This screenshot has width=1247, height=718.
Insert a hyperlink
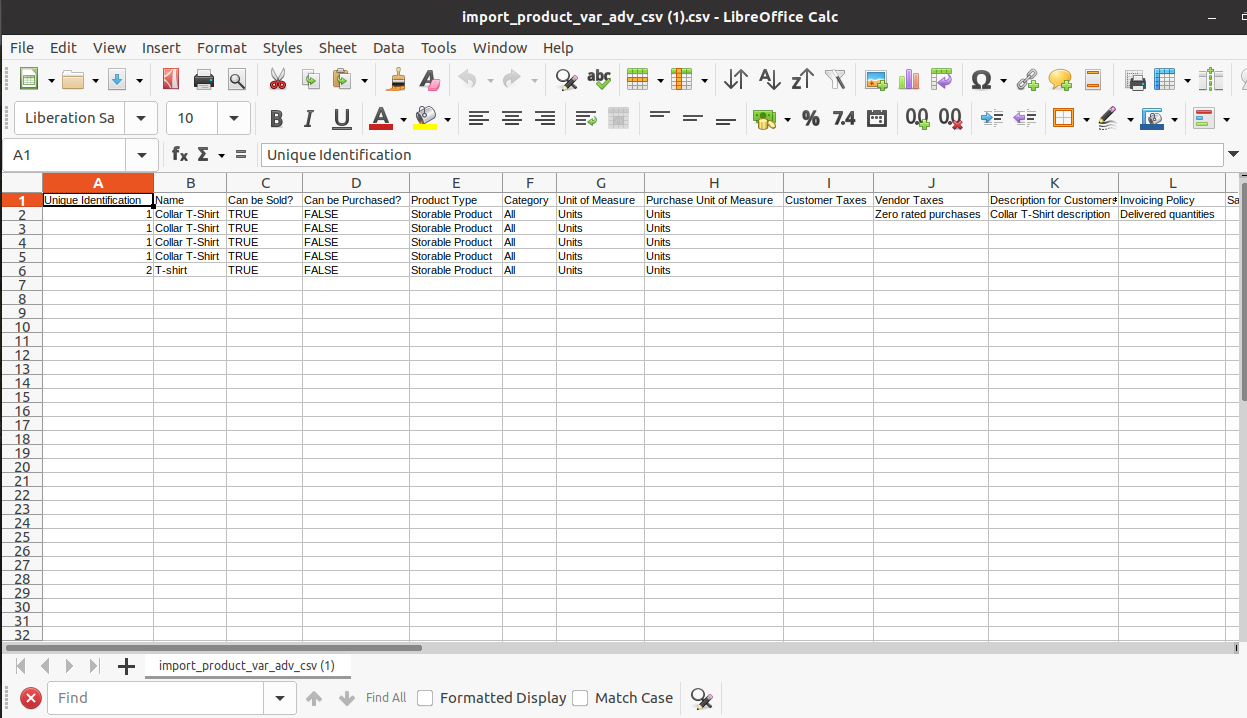click(x=1027, y=79)
